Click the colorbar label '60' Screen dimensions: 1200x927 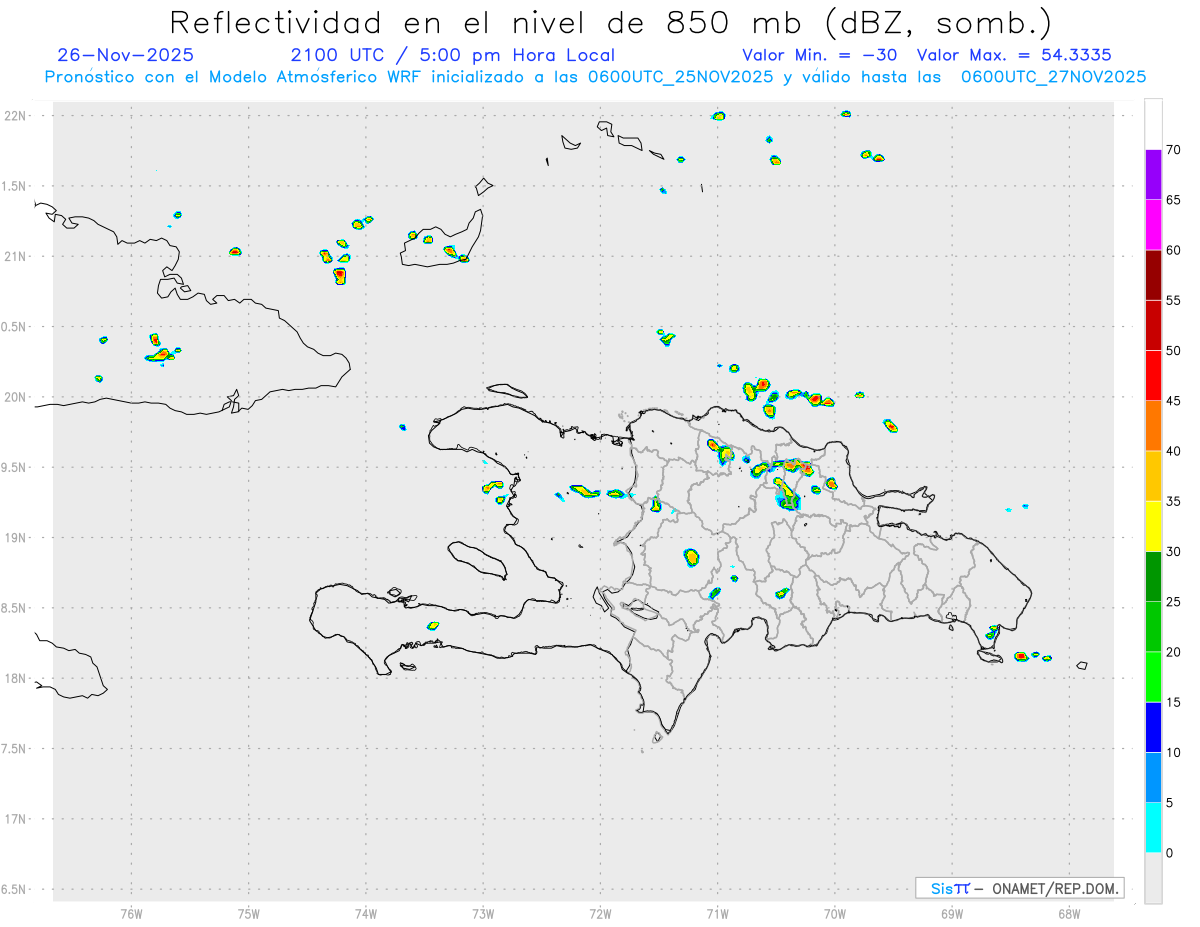(1173, 250)
